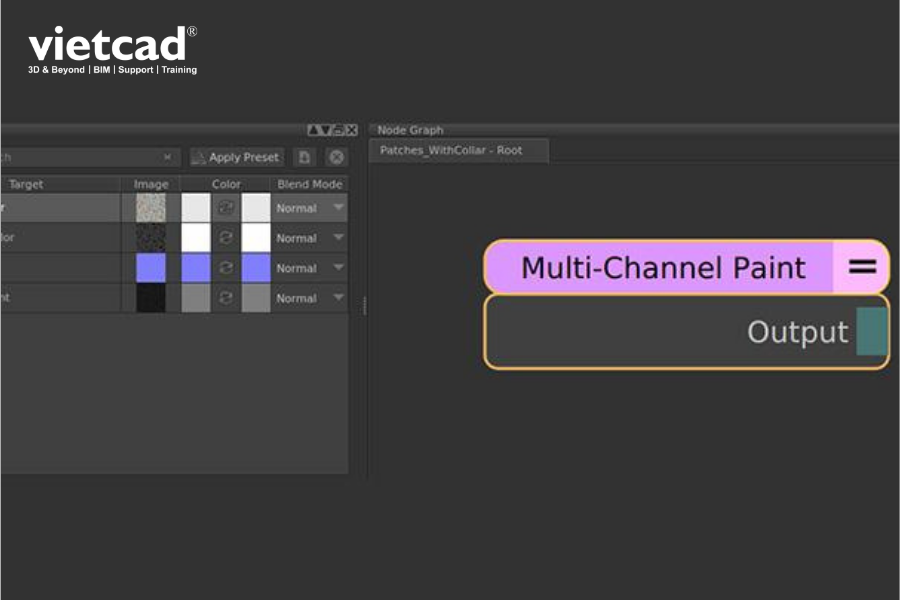Click the panel down-arrow icon
900x600 pixels.
pos(325,130)
